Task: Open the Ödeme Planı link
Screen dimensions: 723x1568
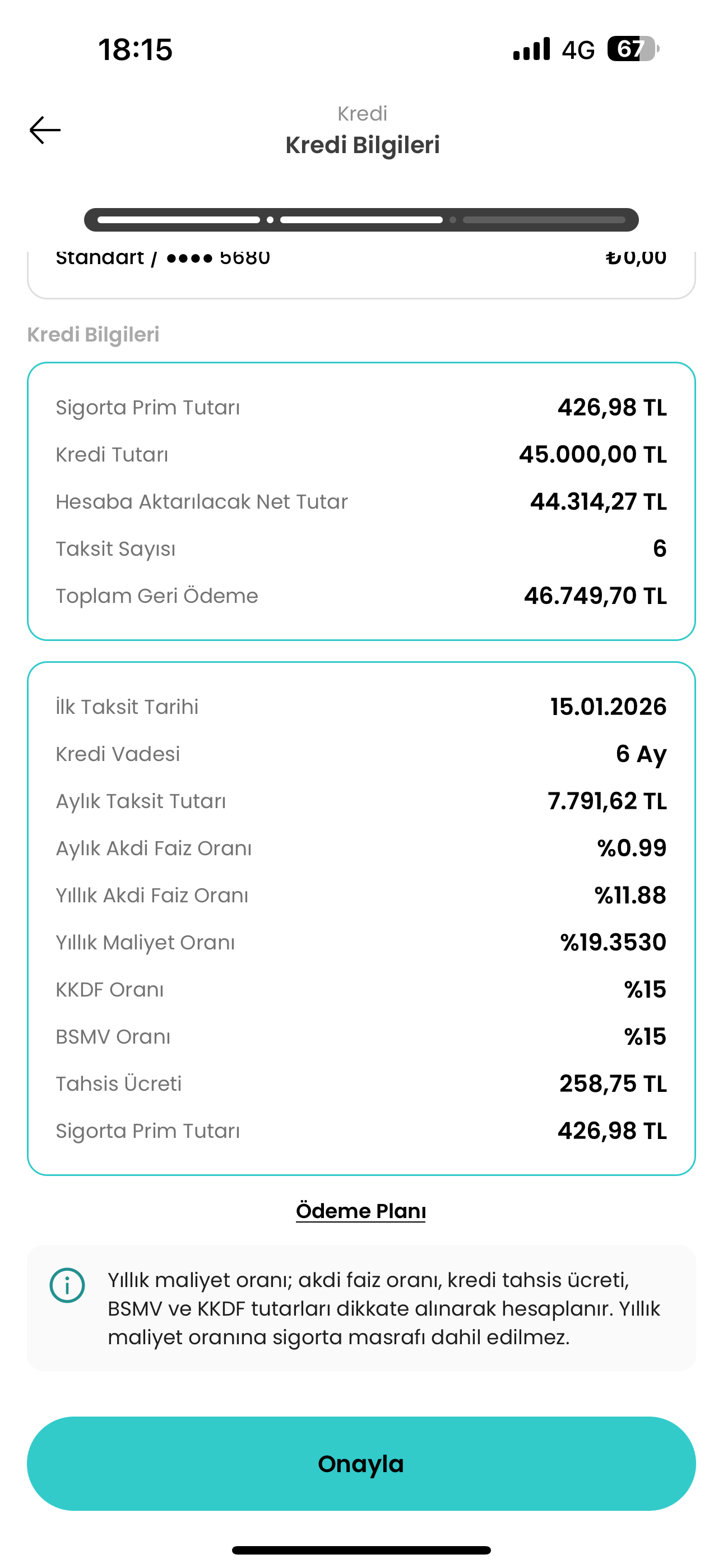Action: [x=361, y=1210]
